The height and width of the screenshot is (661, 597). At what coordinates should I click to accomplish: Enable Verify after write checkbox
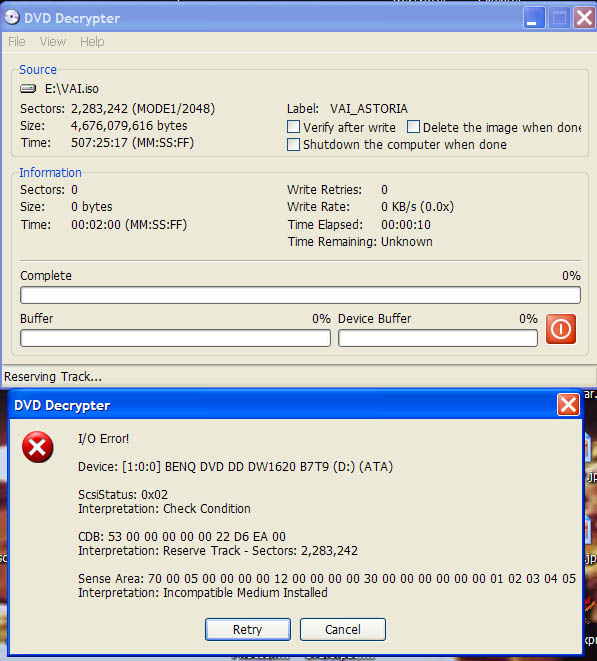coord(293,127)
